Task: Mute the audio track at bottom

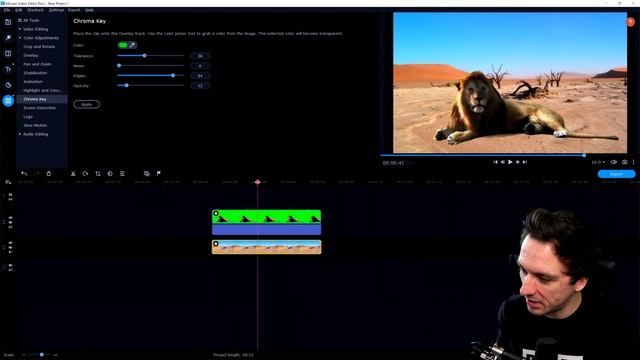Action: (10, 265)
